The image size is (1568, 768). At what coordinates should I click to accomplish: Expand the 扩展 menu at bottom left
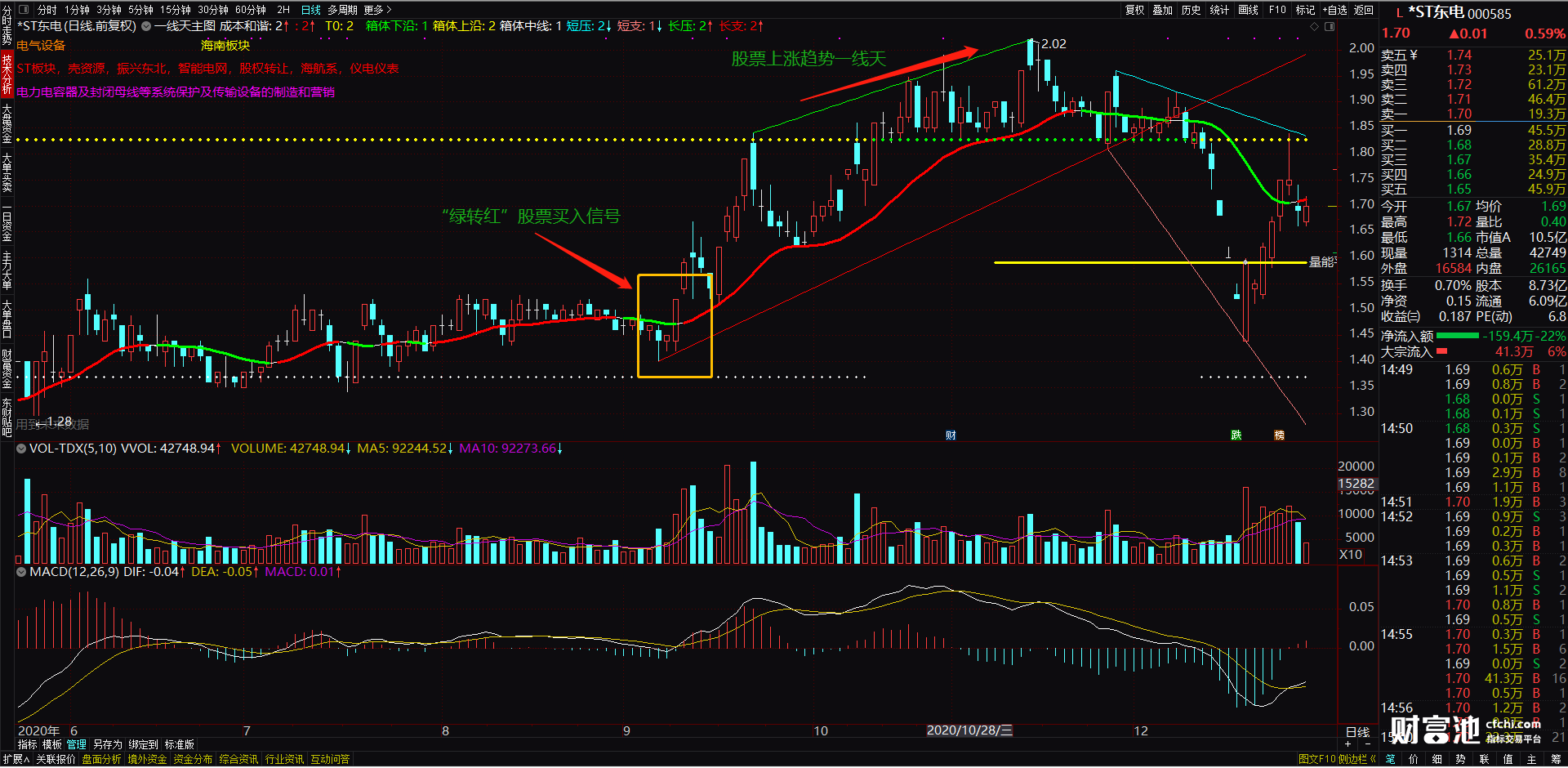click(16, 759)
